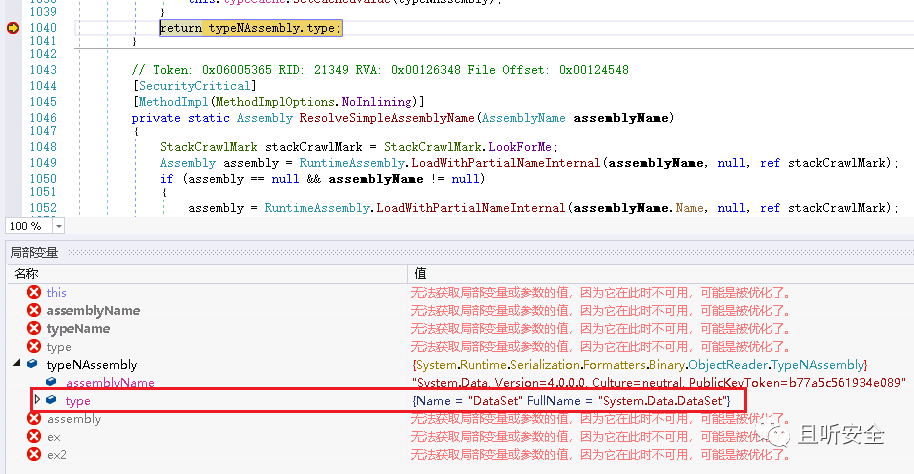This screenshot has width=914, height=474.
Task: Click the error icon beside typeName
Action: 34,328
